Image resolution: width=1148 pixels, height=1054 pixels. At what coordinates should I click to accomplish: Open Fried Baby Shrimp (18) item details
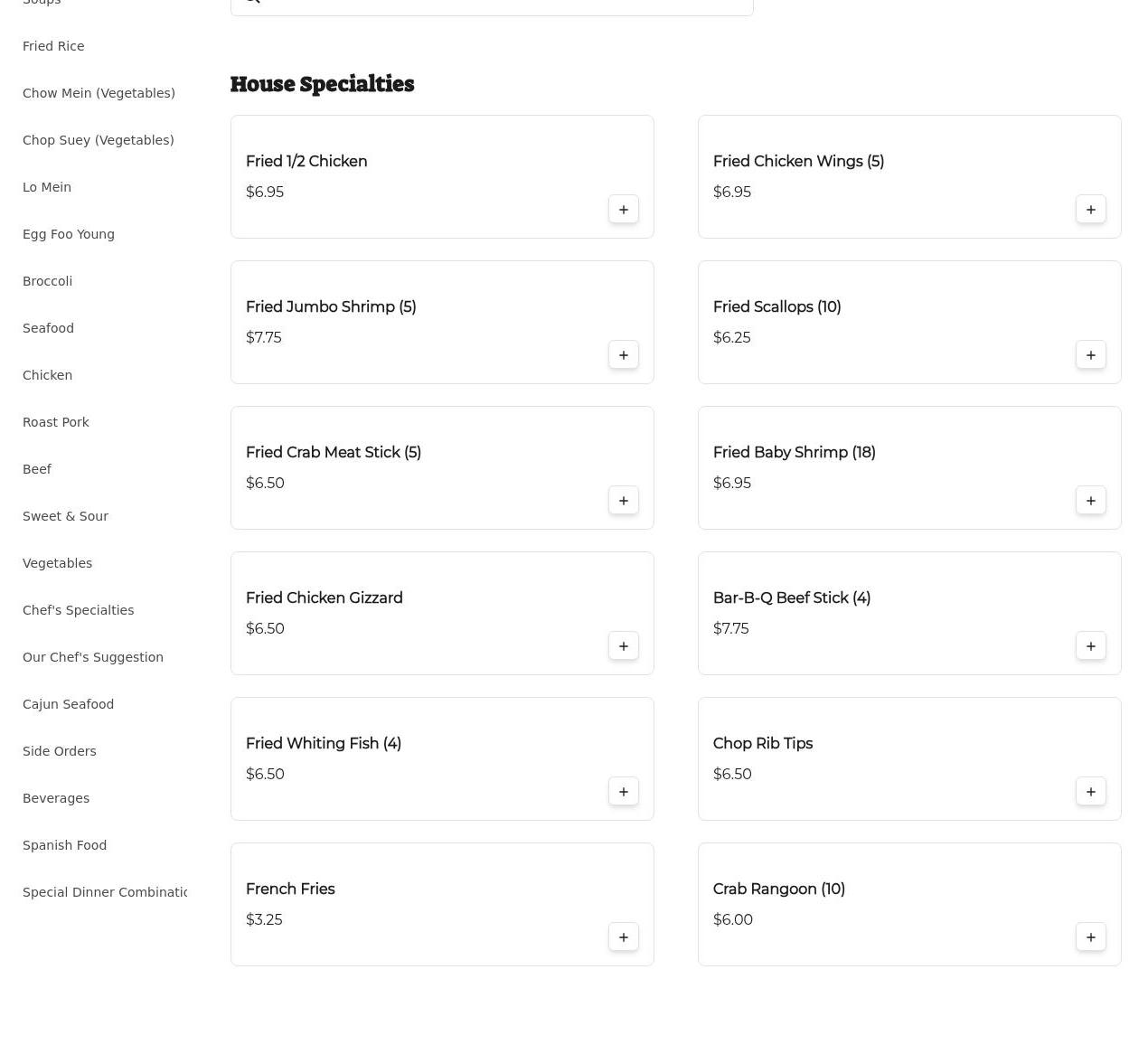(794, 453)
